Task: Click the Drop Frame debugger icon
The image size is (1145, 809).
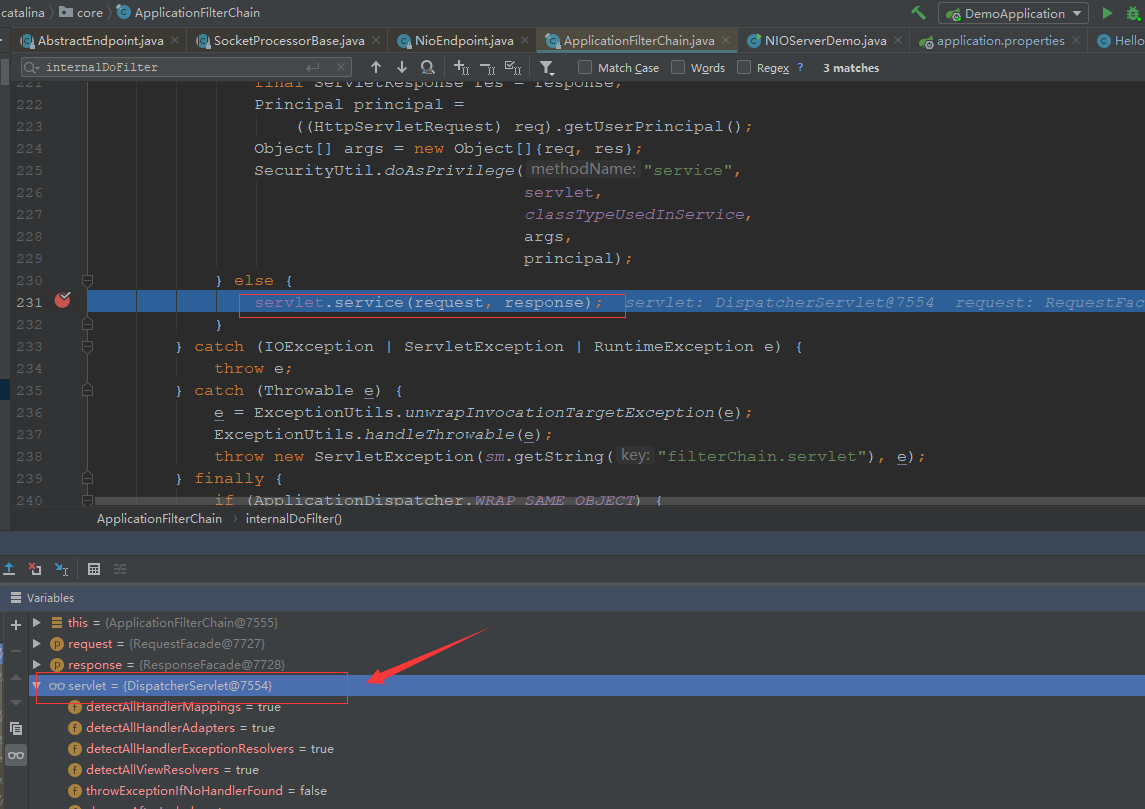Action: 34,569
